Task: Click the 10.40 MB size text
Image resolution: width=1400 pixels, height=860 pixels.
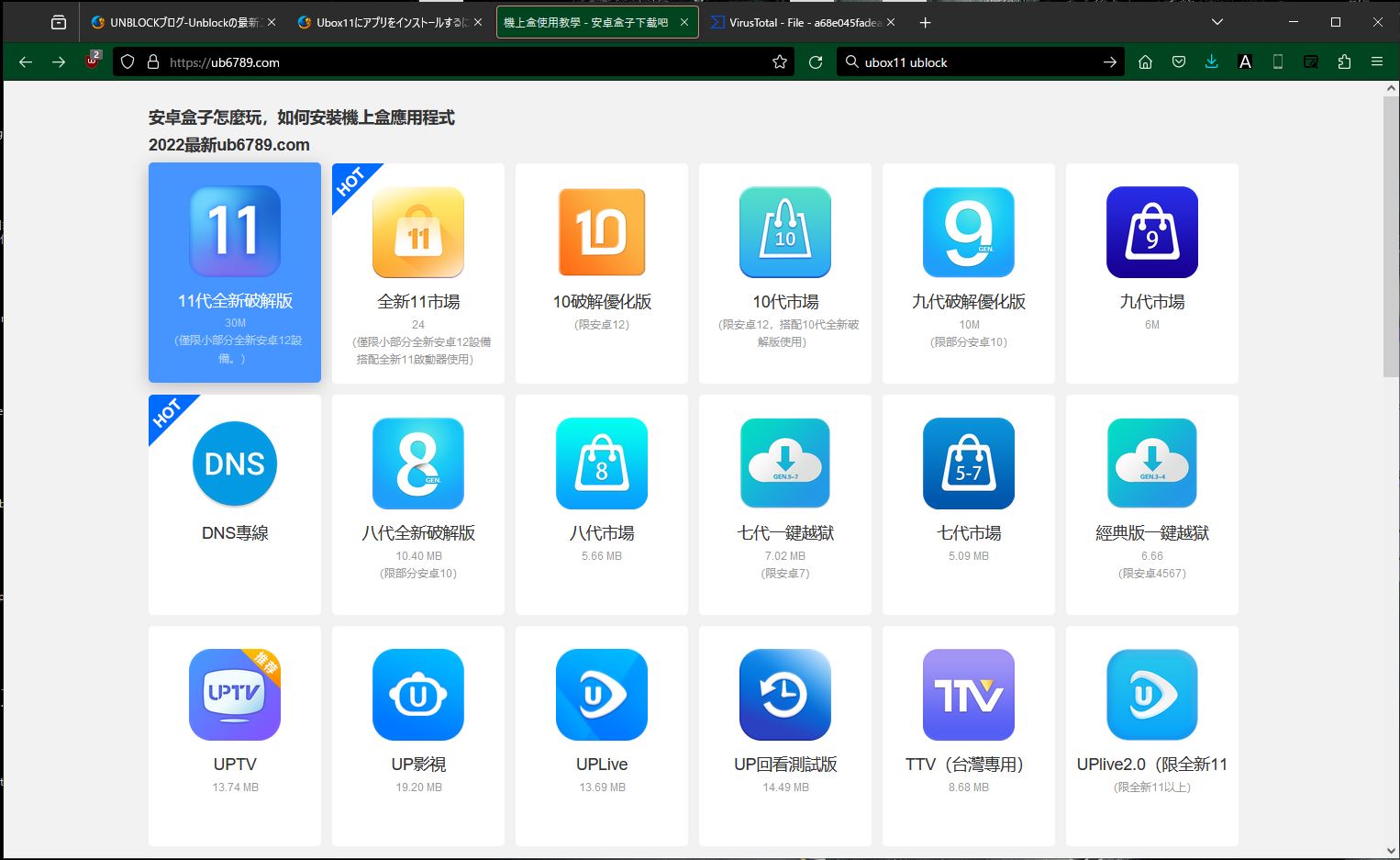Action: (418, 556)
